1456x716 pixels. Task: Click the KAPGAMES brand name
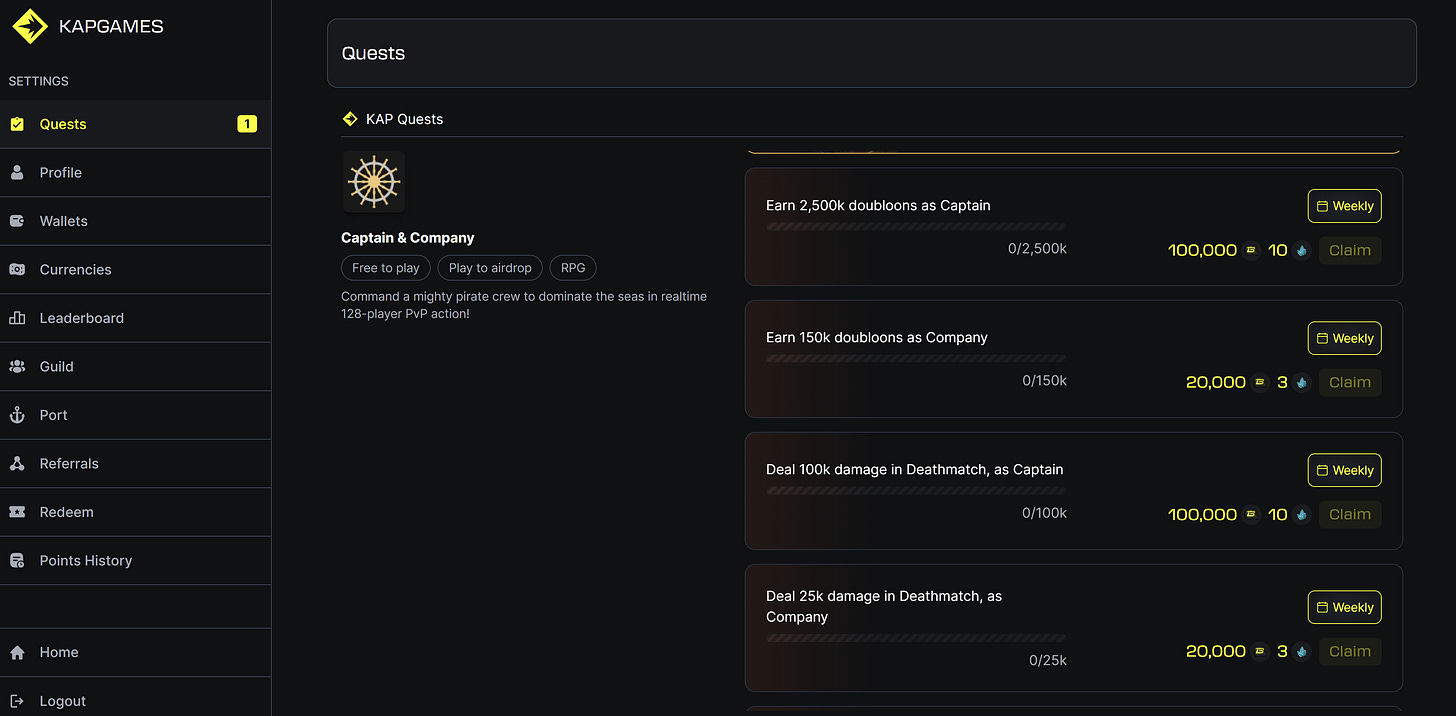point(111,27)
